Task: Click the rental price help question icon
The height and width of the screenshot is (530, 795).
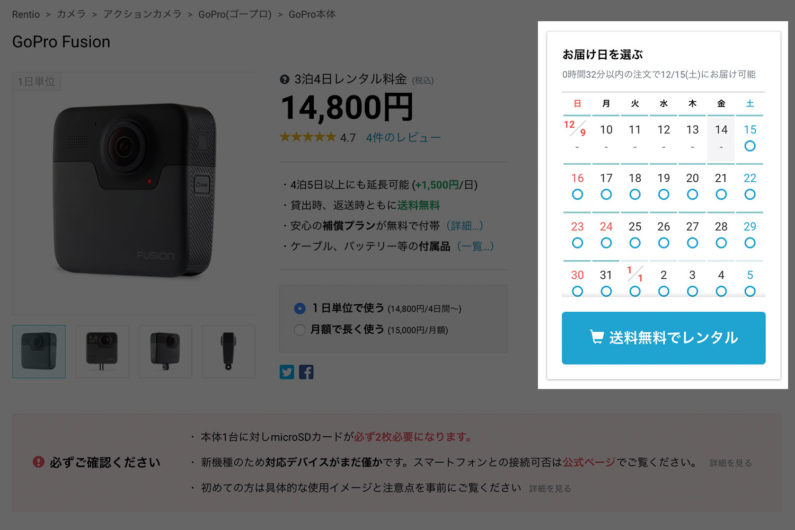Action: coord(284,80)
